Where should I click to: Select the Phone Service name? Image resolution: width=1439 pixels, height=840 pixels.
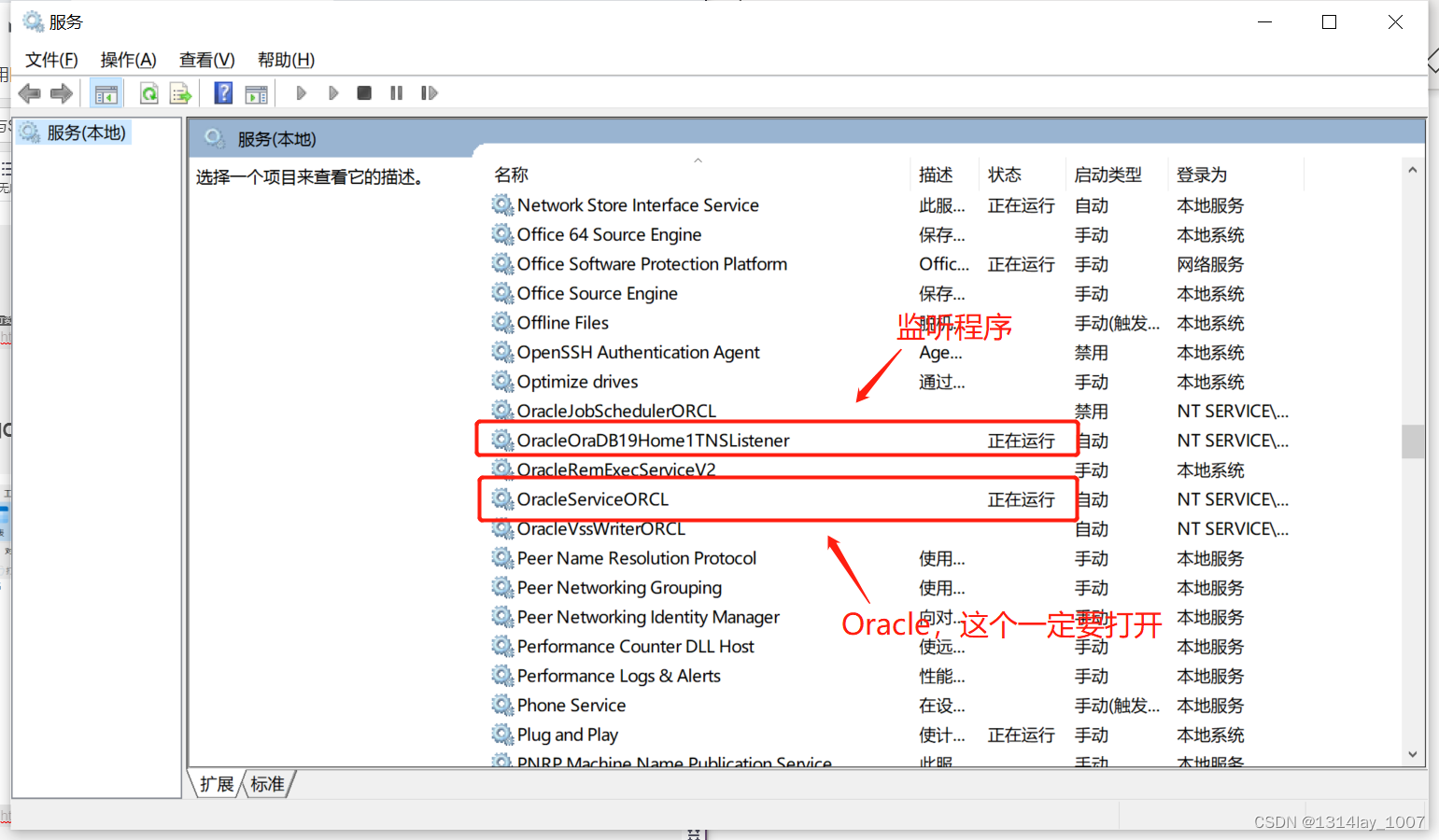click(571, 705)
